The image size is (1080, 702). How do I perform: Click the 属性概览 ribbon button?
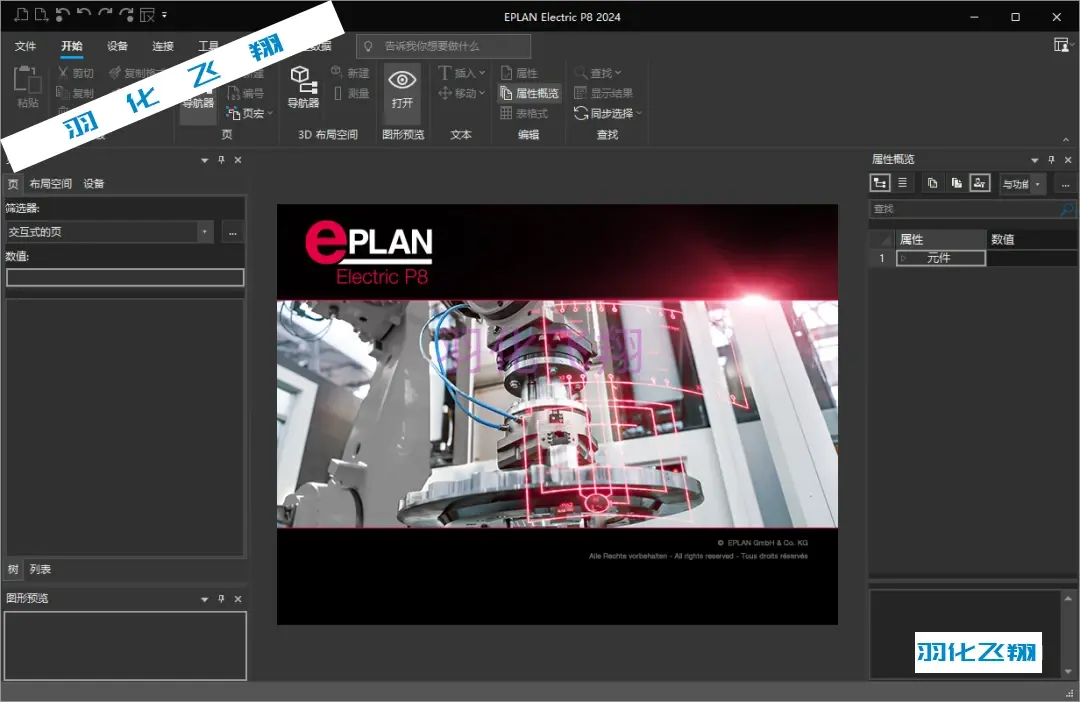529,93
